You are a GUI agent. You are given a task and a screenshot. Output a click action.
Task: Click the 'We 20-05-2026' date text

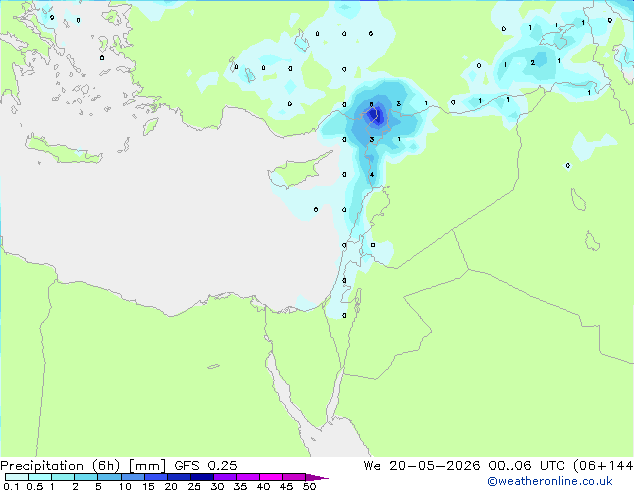(422, 466)
